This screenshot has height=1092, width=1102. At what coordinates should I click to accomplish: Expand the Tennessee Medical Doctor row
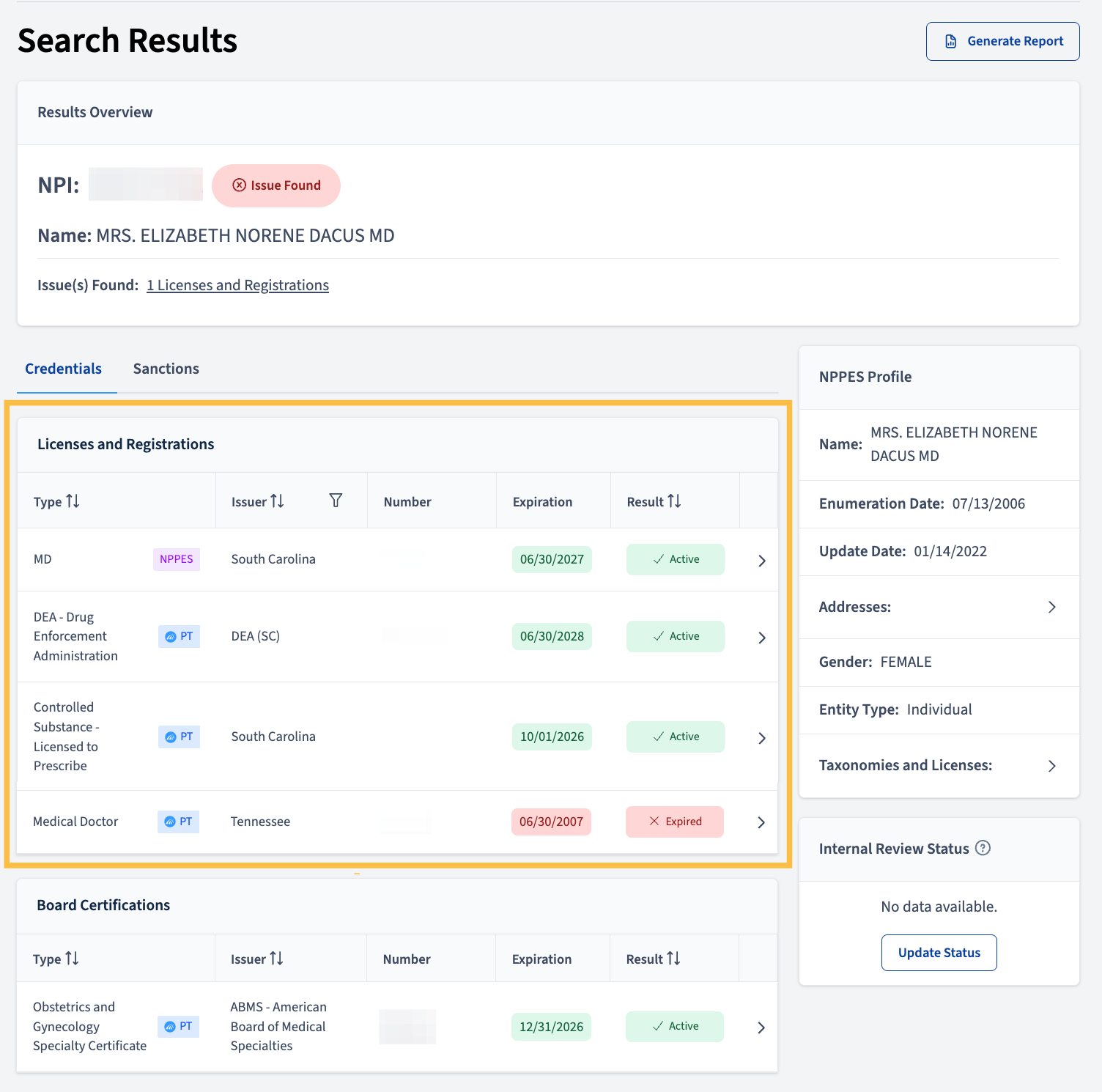(761, 822)
